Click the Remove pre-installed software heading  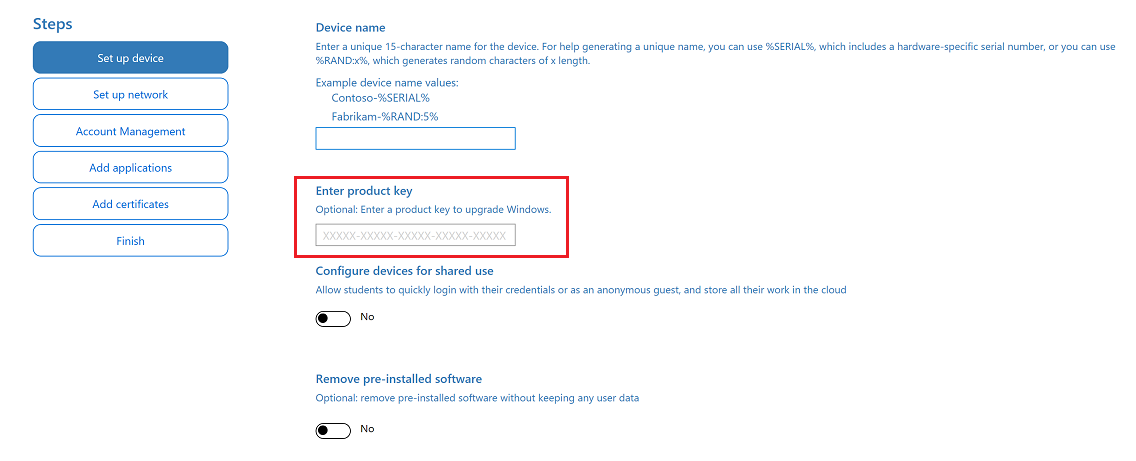tap(398, 380)
